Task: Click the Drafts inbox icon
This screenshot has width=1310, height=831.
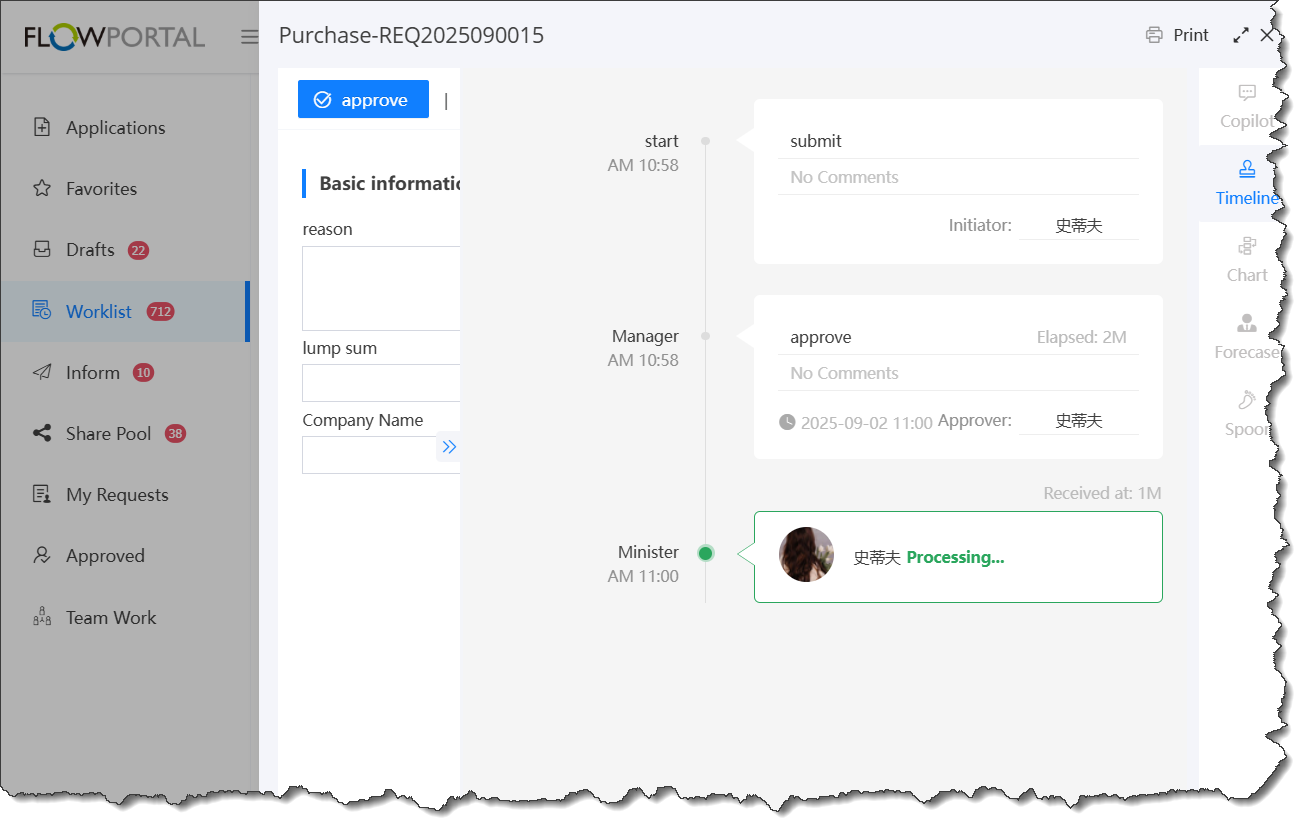Action: pyautogui.click(x=42, y=250)
